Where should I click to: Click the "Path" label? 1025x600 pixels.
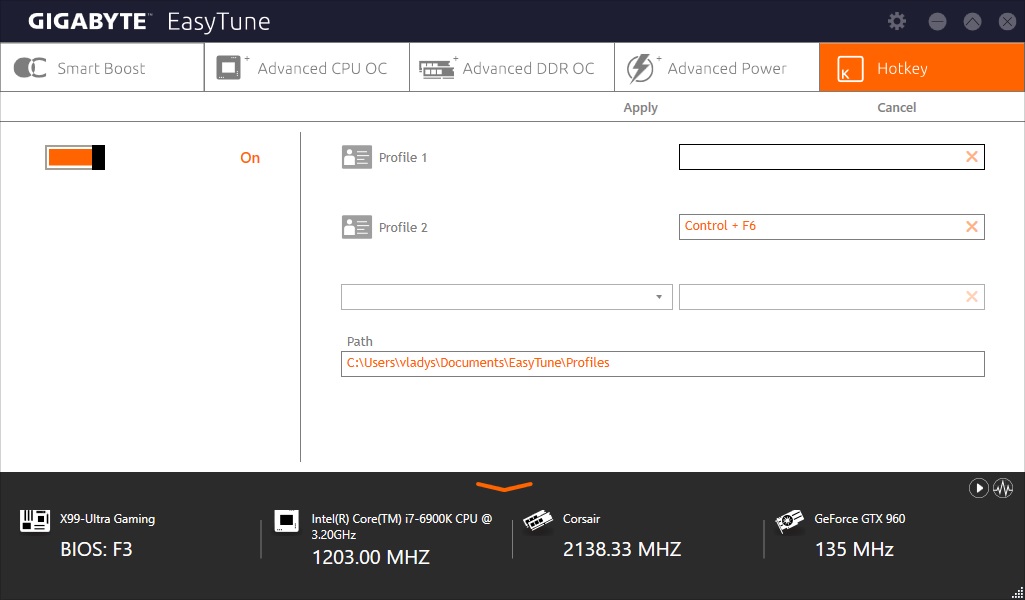point(360,341)
